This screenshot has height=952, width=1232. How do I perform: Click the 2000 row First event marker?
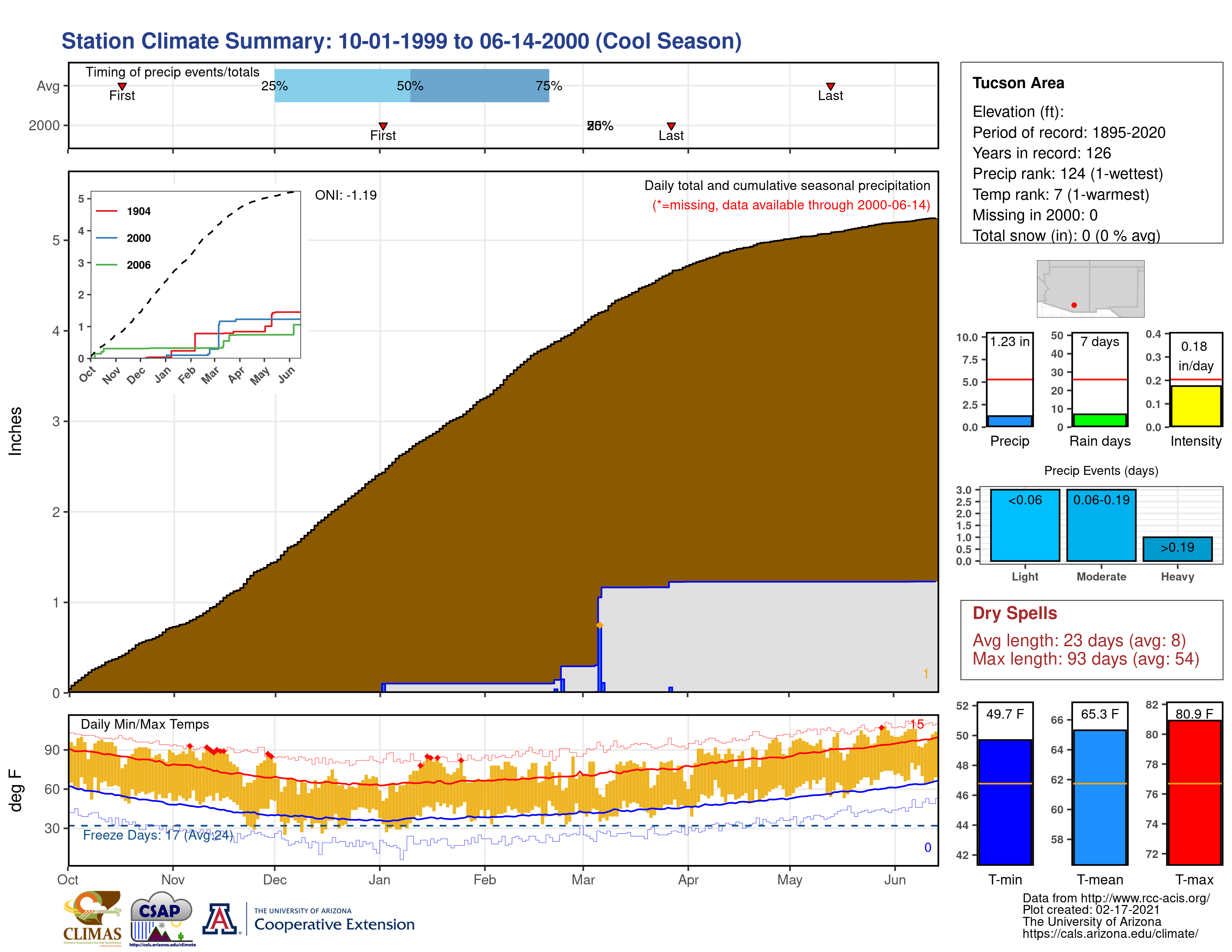point(383,126)
